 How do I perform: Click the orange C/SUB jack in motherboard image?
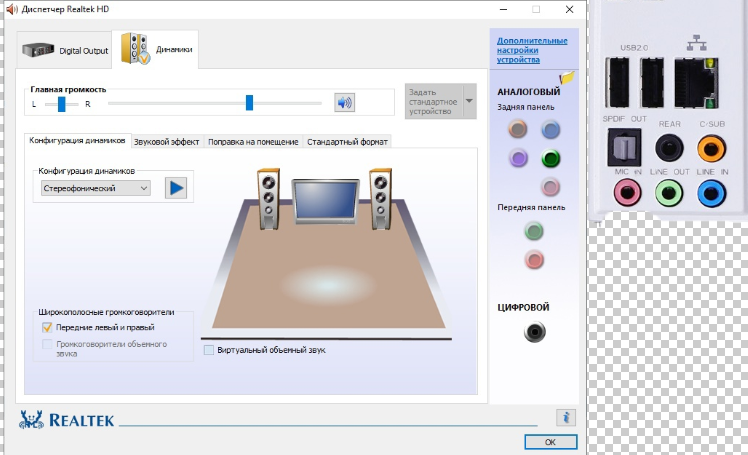tap(711, 148)
